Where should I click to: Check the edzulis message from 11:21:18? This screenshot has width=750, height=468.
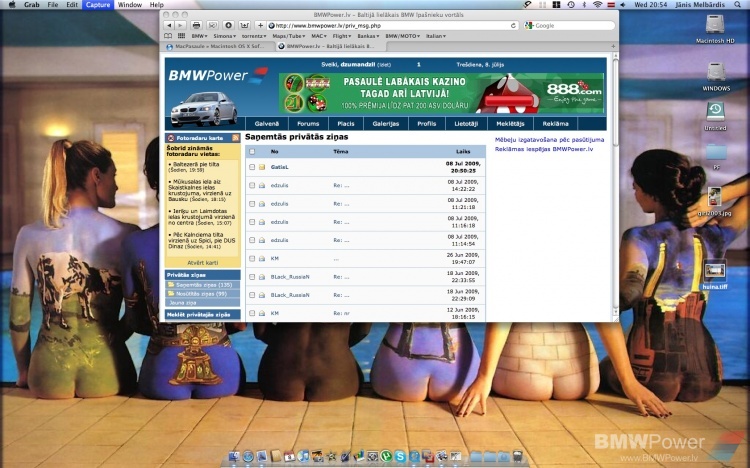click(x=252, y=204)
